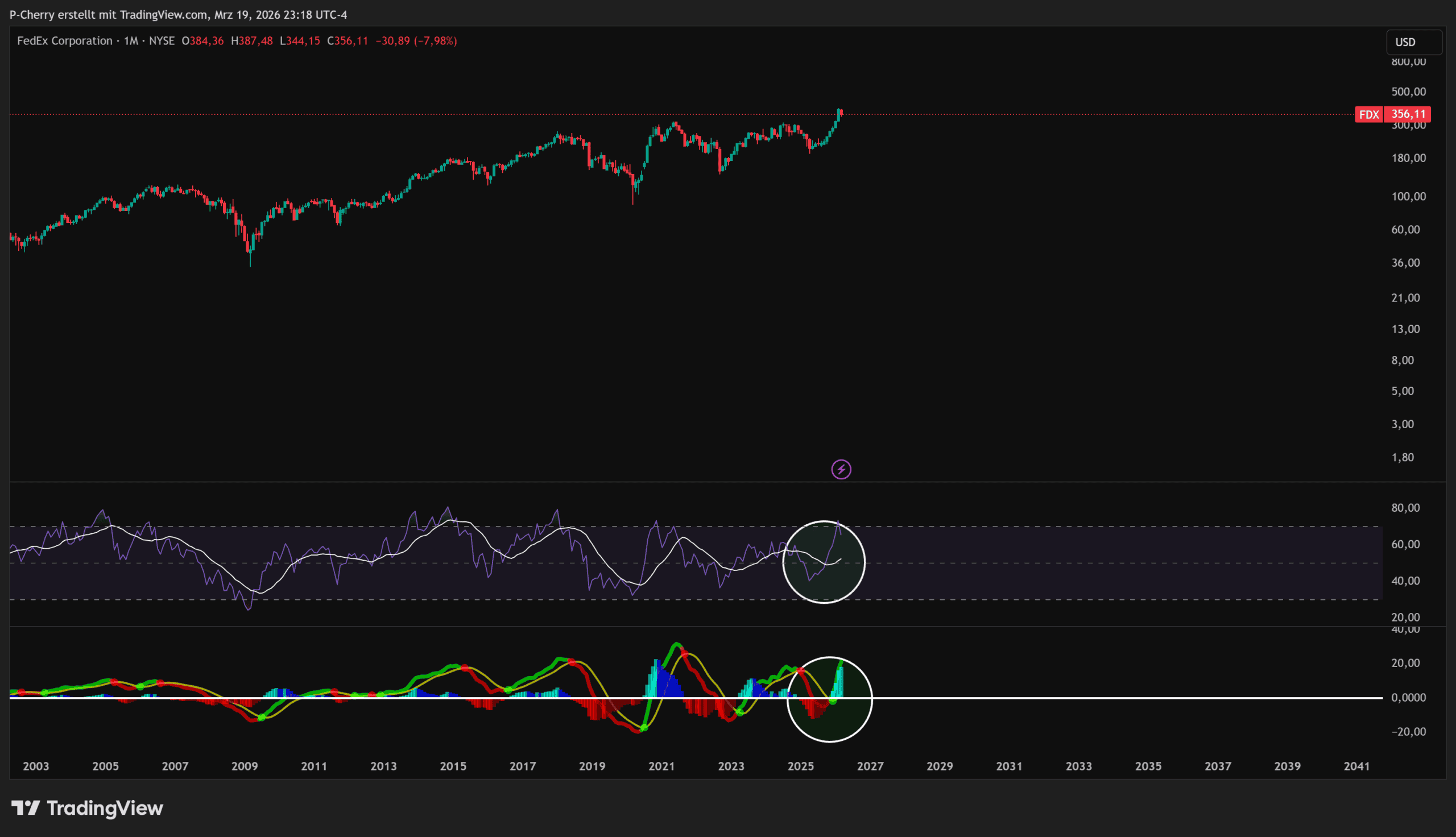Click the 2027 label on time axis
Viewport: 1456px width, 837px height.
870,766
